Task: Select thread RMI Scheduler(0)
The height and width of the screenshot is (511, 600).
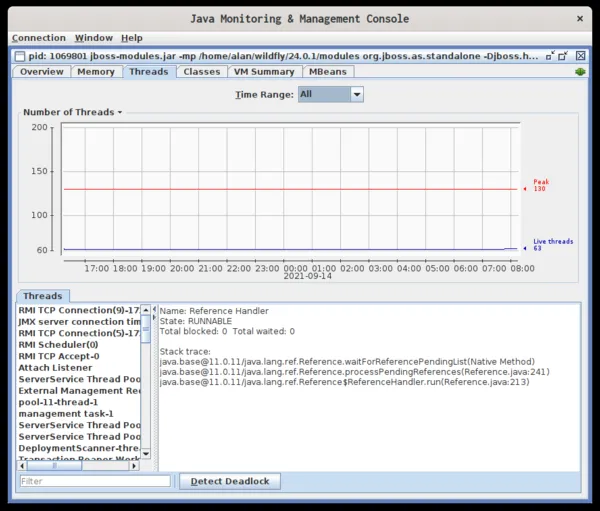Action: click(79, 344)
